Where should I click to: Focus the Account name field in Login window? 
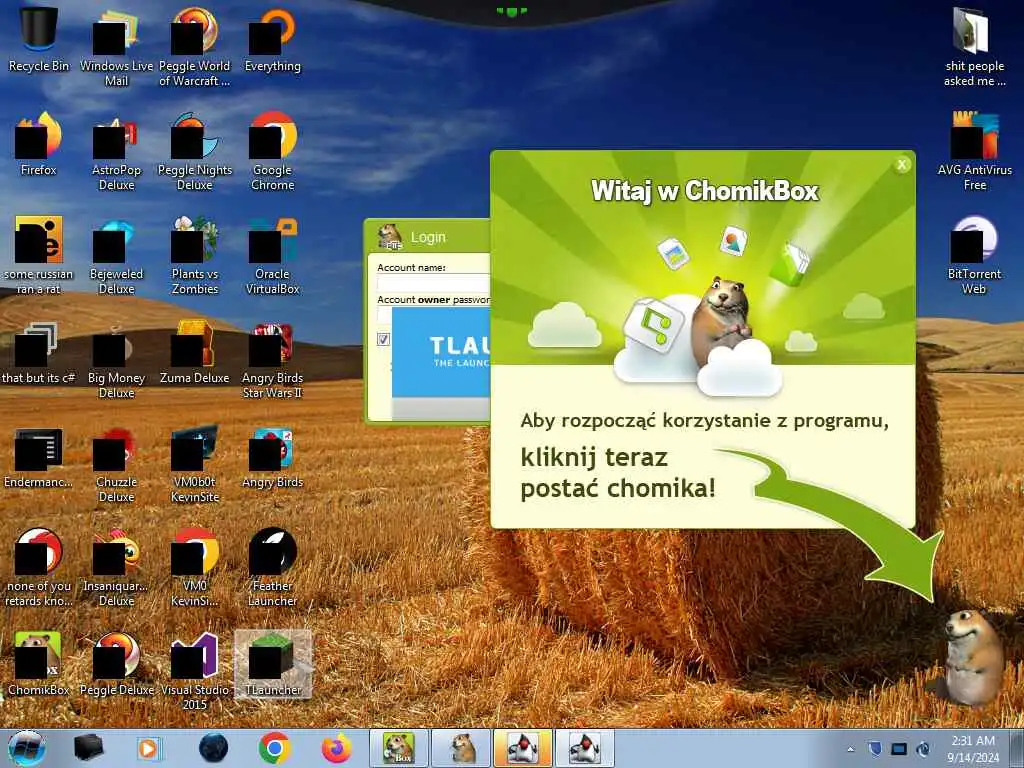point(433,283)
